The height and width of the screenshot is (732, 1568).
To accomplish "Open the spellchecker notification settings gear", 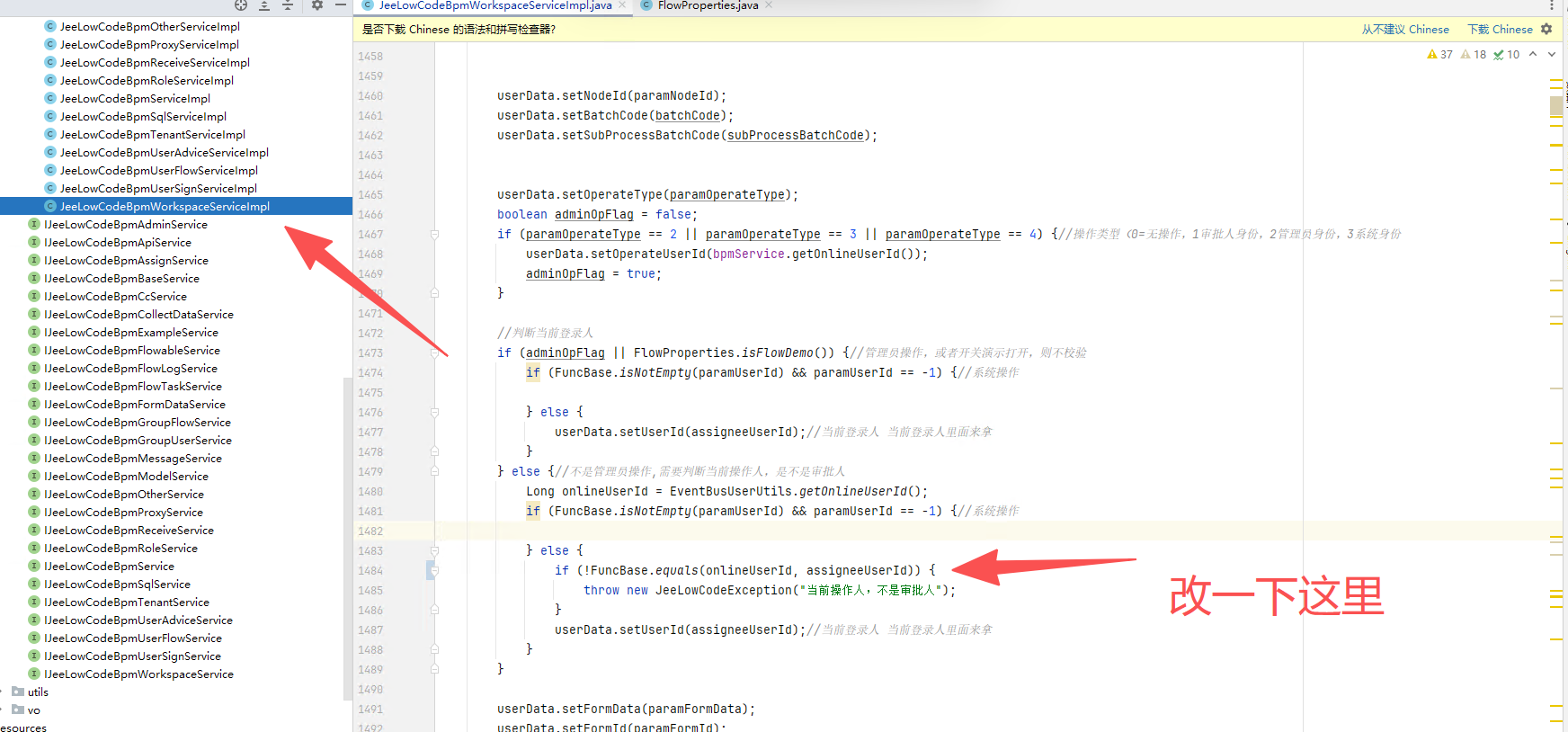I will pyautogui.click(x=1546, y=29).
